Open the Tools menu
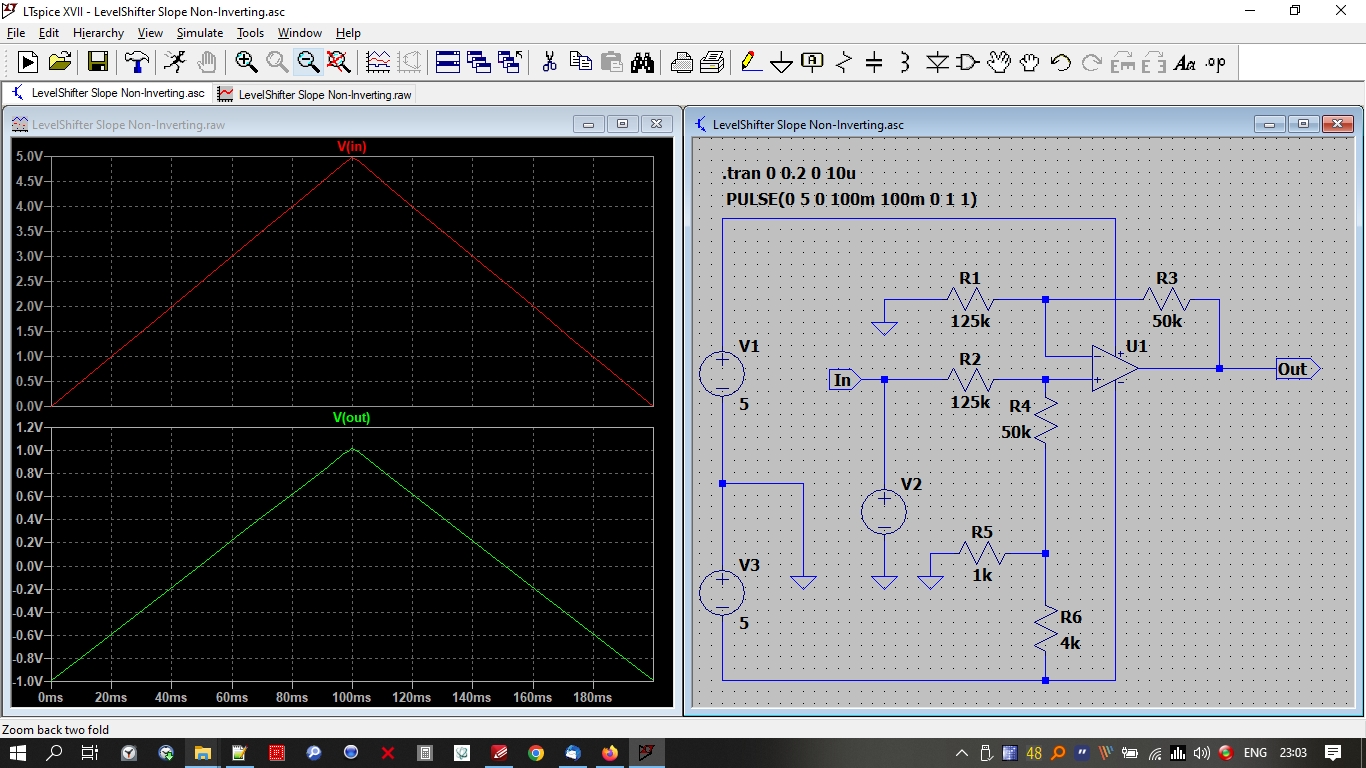The height and width of the screenshot is (768, 1366). point(250,33)
